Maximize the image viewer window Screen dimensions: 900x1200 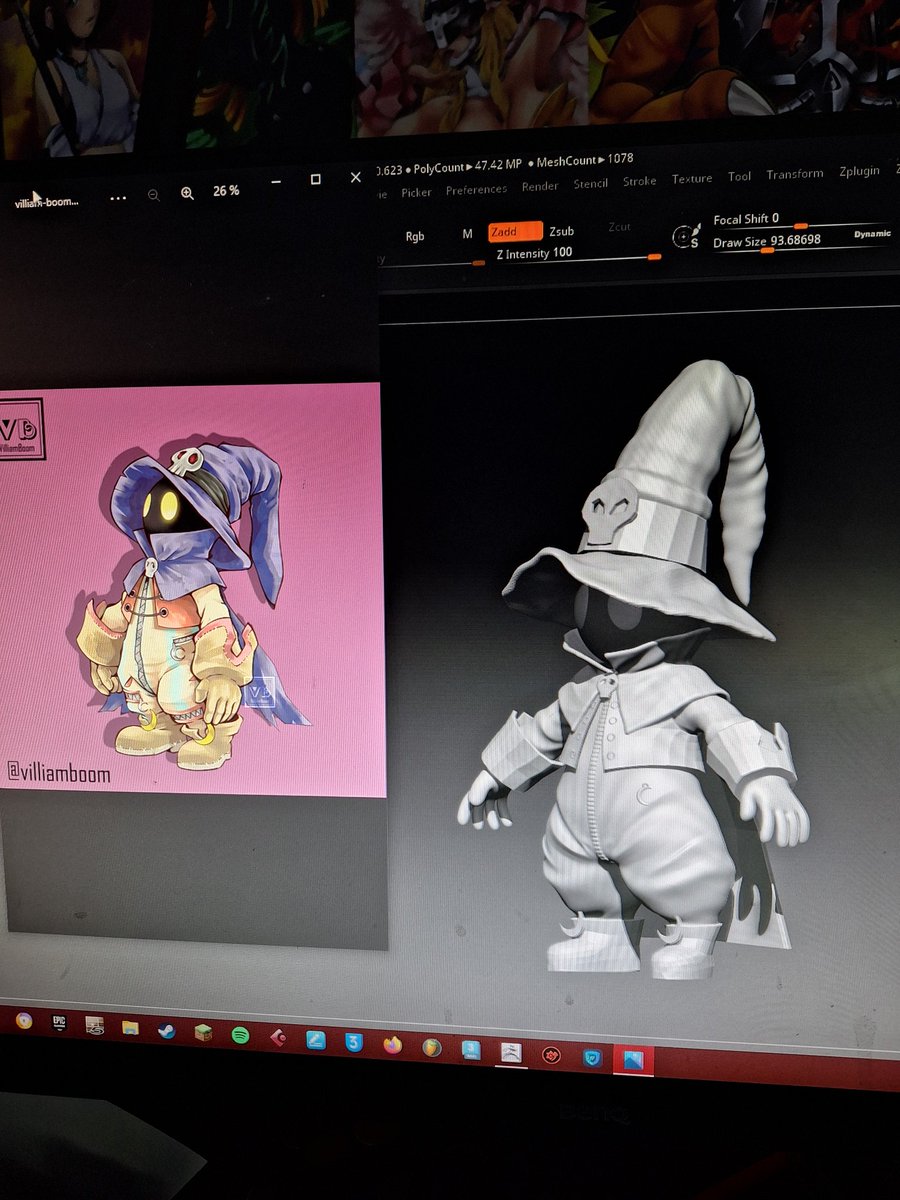[x=315, y=180]
